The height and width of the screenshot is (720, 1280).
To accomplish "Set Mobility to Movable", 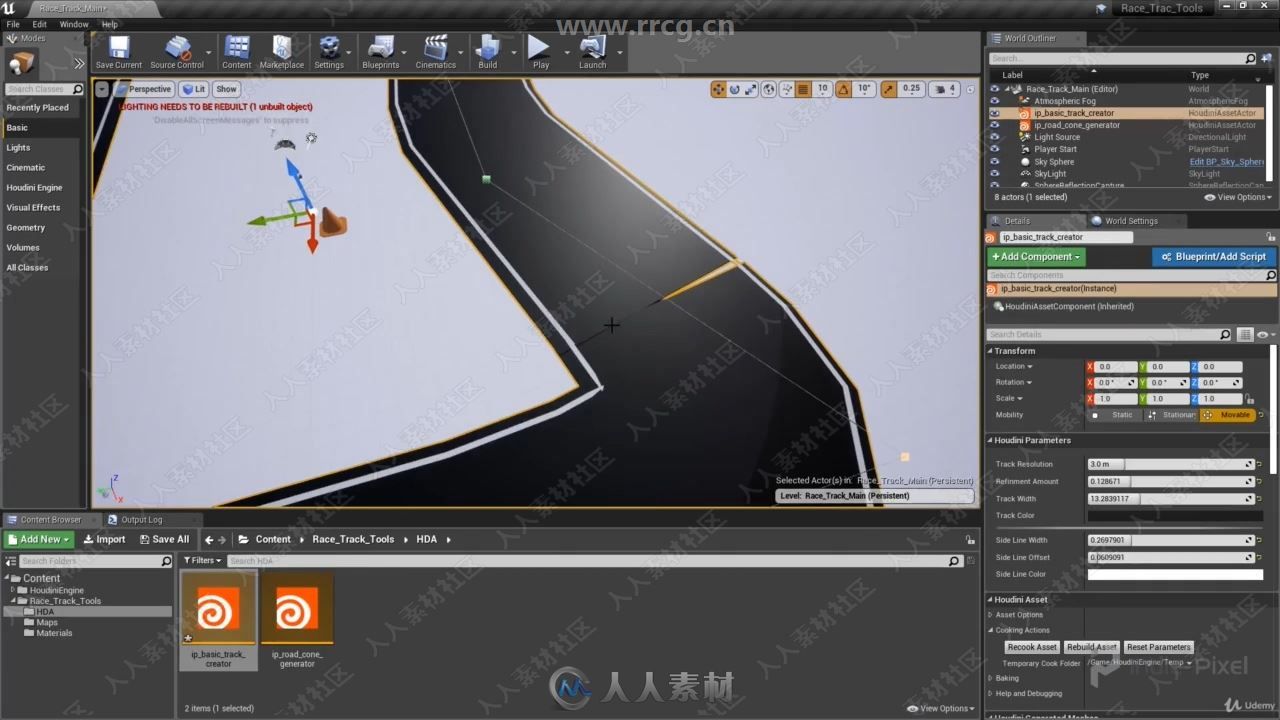I will point(1227,415).
